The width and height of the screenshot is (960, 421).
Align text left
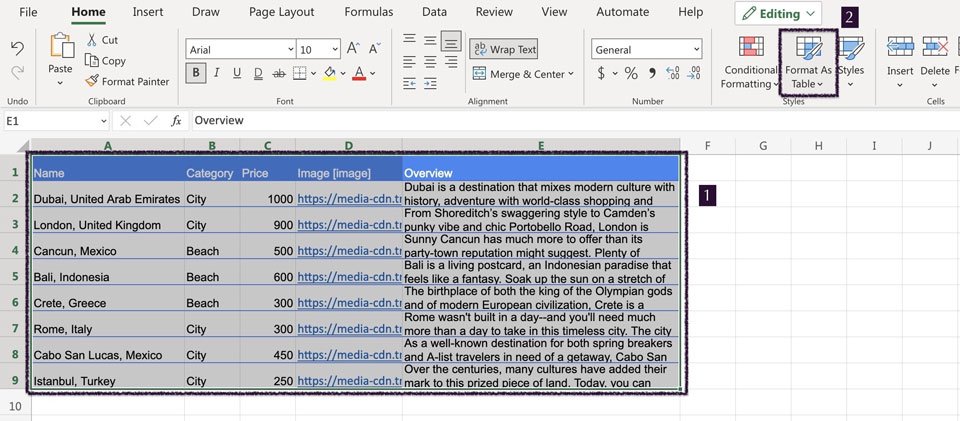(x=410, y=62)
